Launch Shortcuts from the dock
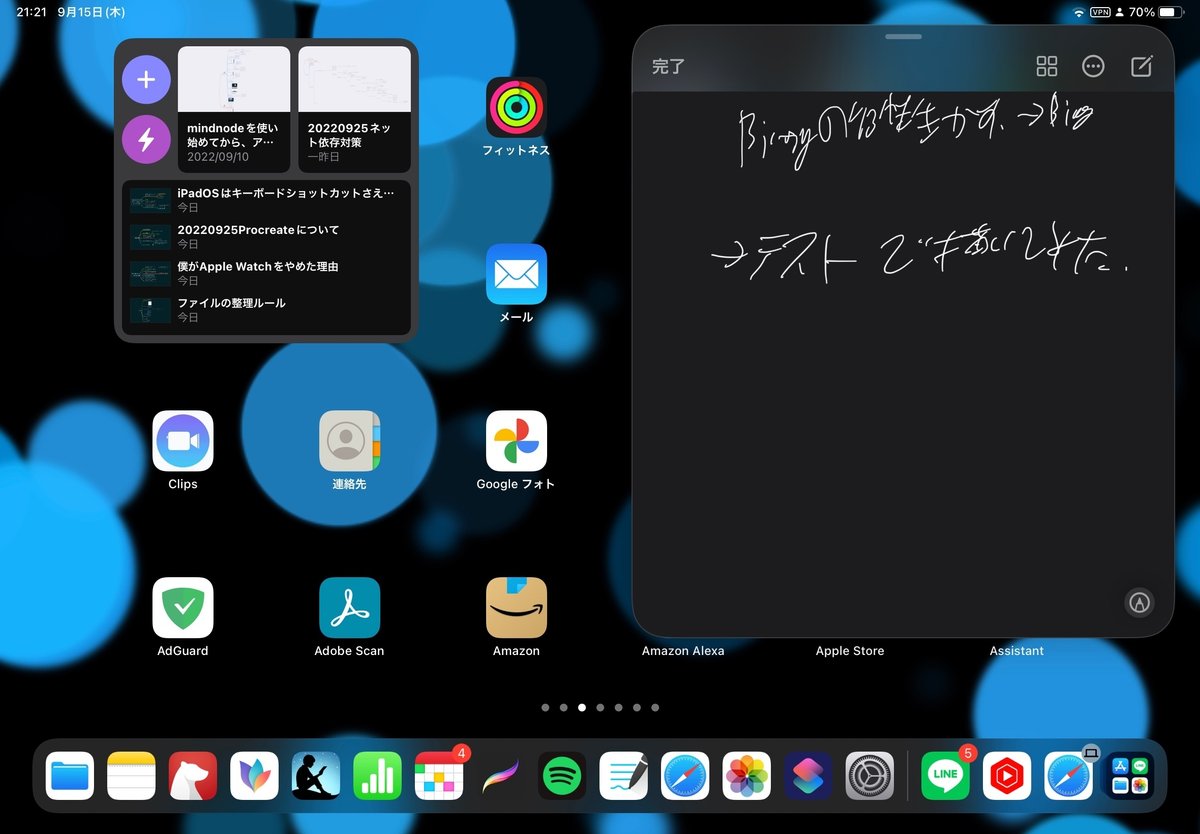 tap(808, 776)
